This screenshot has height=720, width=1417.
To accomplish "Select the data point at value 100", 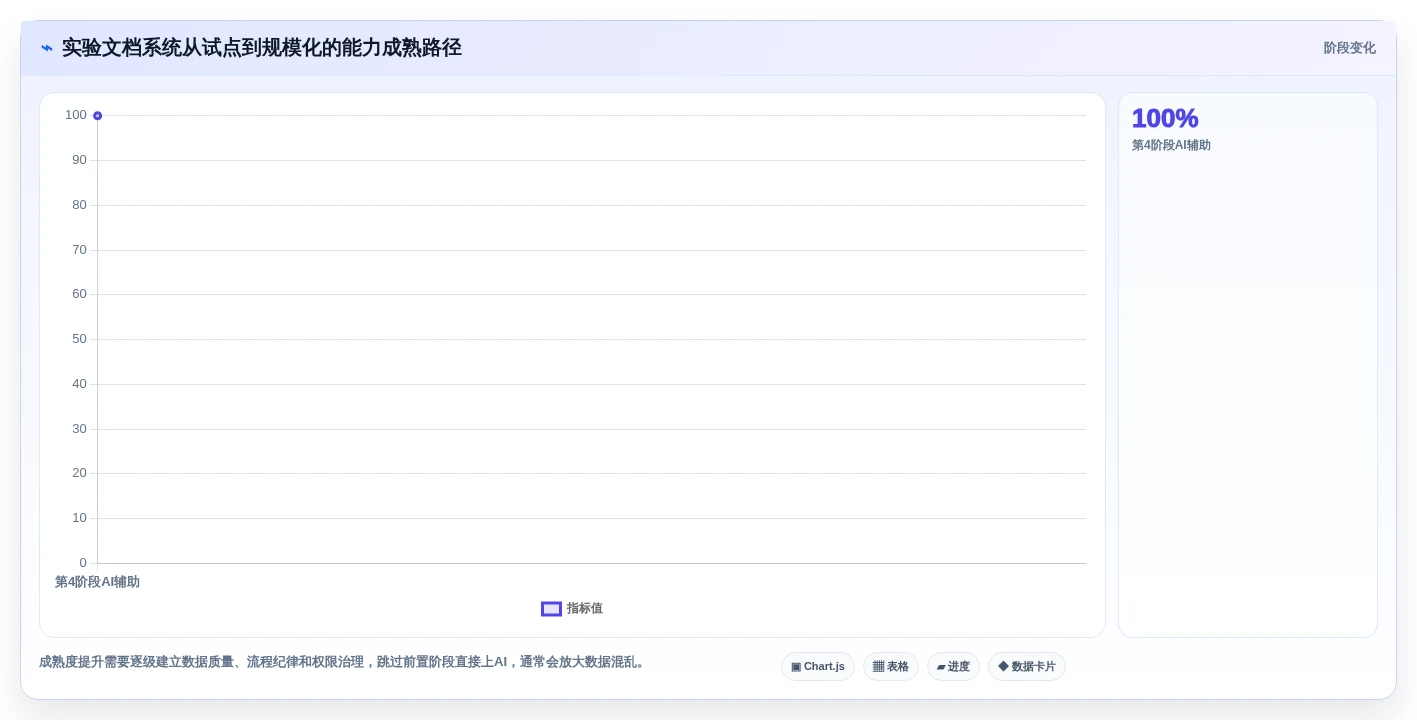I will (97, 116).
